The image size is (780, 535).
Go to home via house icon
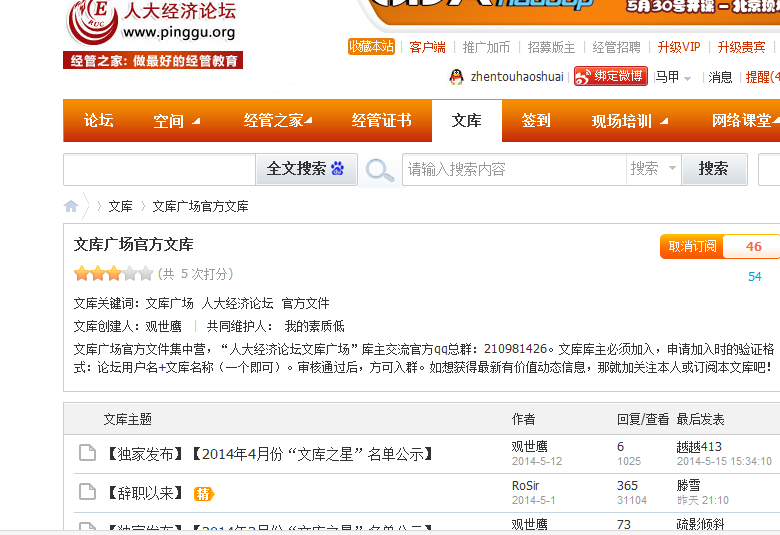tap(71, 206)
